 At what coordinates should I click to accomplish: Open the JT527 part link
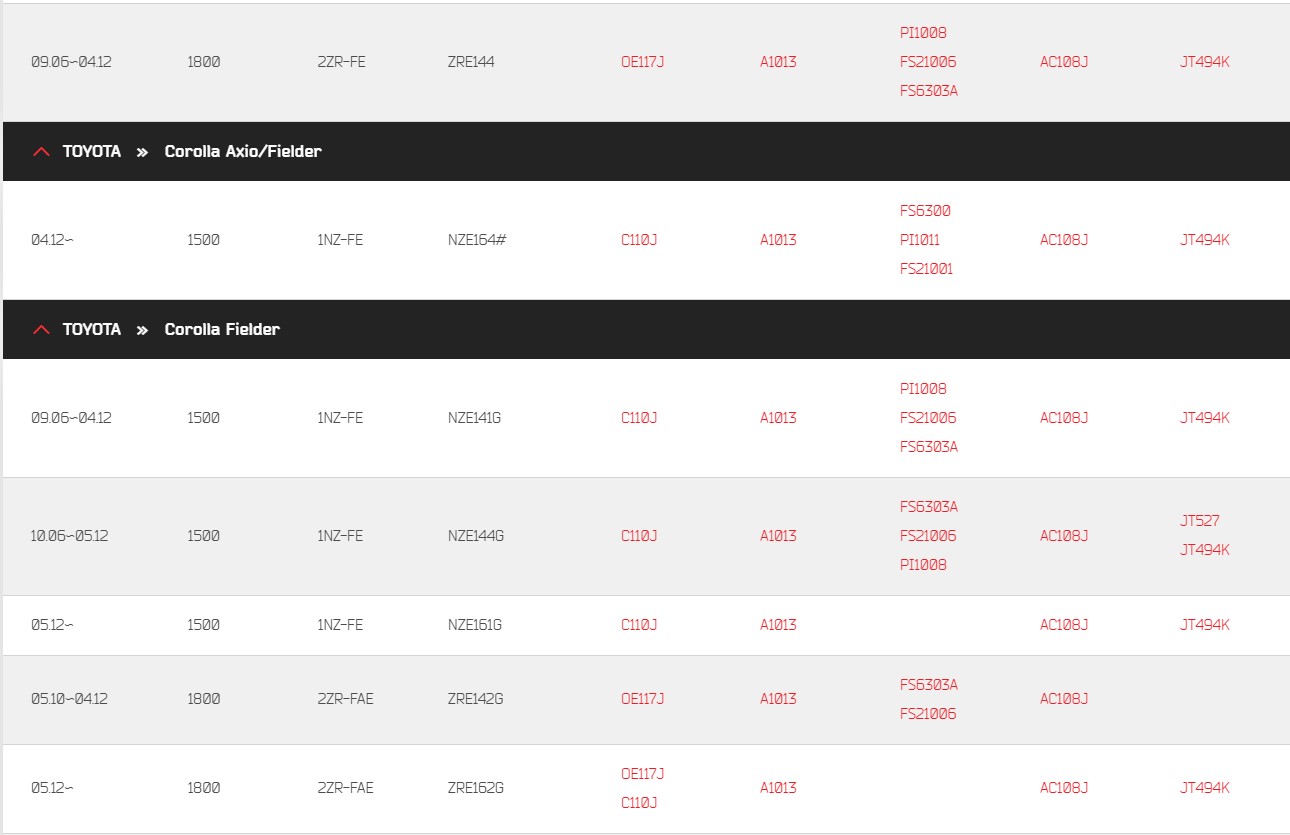pos(1199,521)
